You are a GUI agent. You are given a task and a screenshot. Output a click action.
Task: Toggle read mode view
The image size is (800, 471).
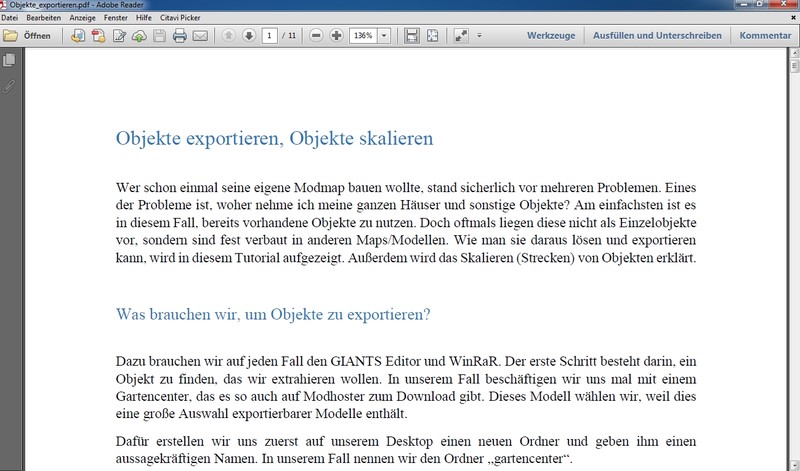coord(461,36)
